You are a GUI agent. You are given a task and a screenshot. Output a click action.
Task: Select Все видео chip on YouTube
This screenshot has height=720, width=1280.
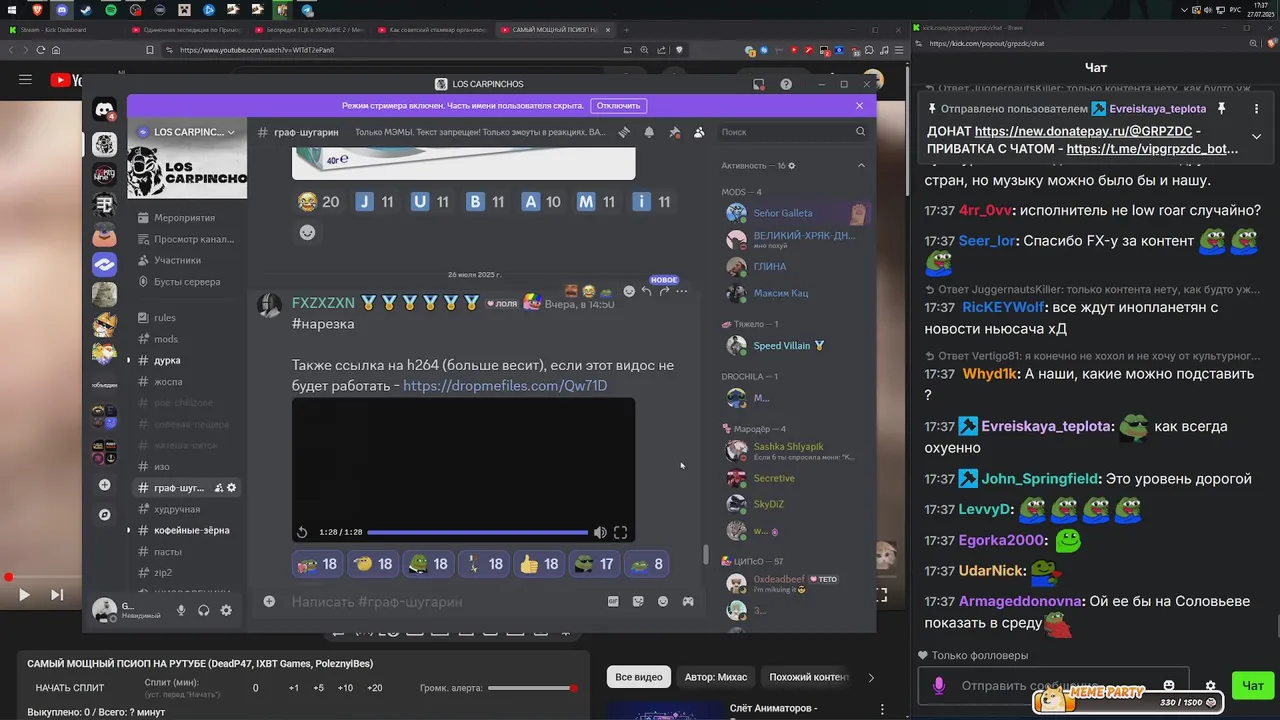639,677
